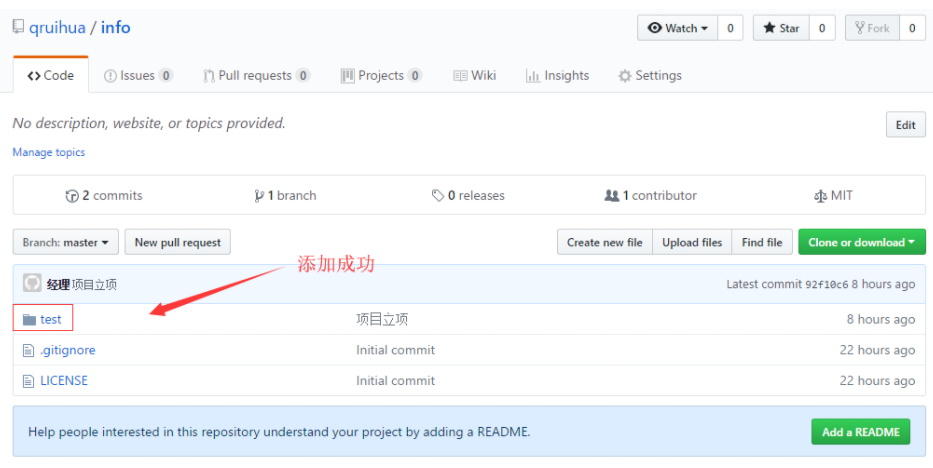This screenshot has height=468, width=933.
Task: Click New pull request
Action: (177, 242)
